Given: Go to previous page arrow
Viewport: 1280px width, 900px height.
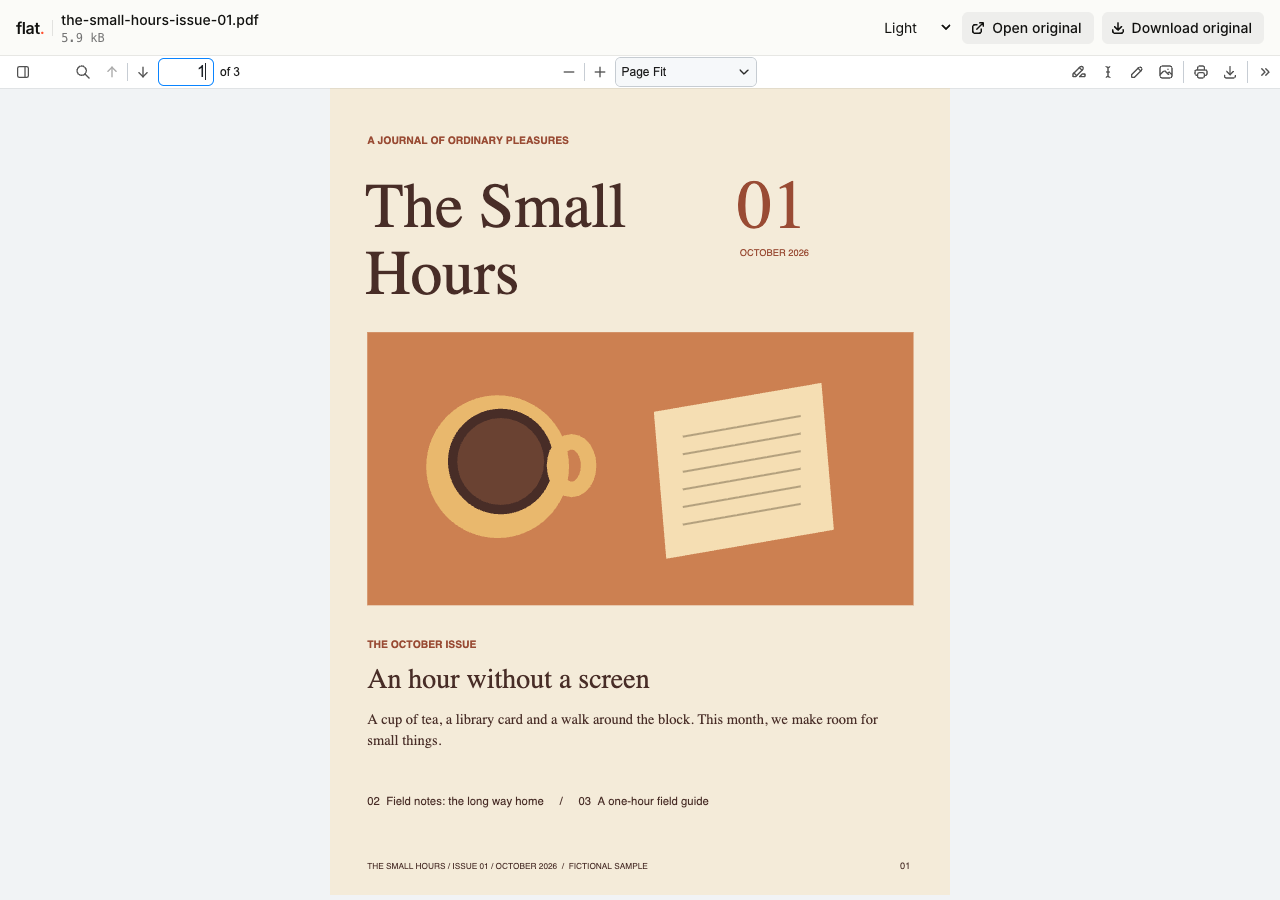Looking at the screenshot, I should coord(112,72).
